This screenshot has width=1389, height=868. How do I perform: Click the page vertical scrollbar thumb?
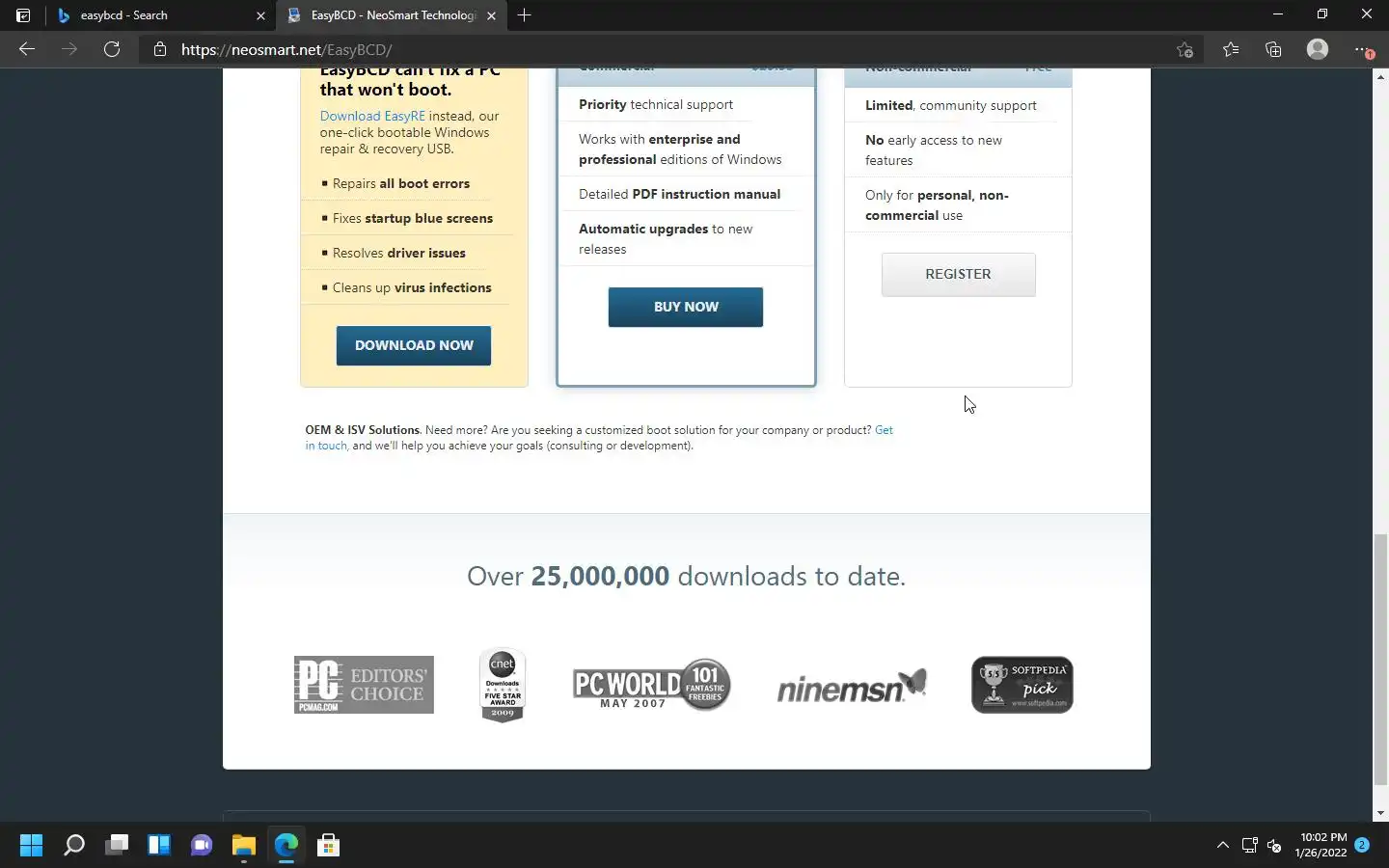point(1380,660)
